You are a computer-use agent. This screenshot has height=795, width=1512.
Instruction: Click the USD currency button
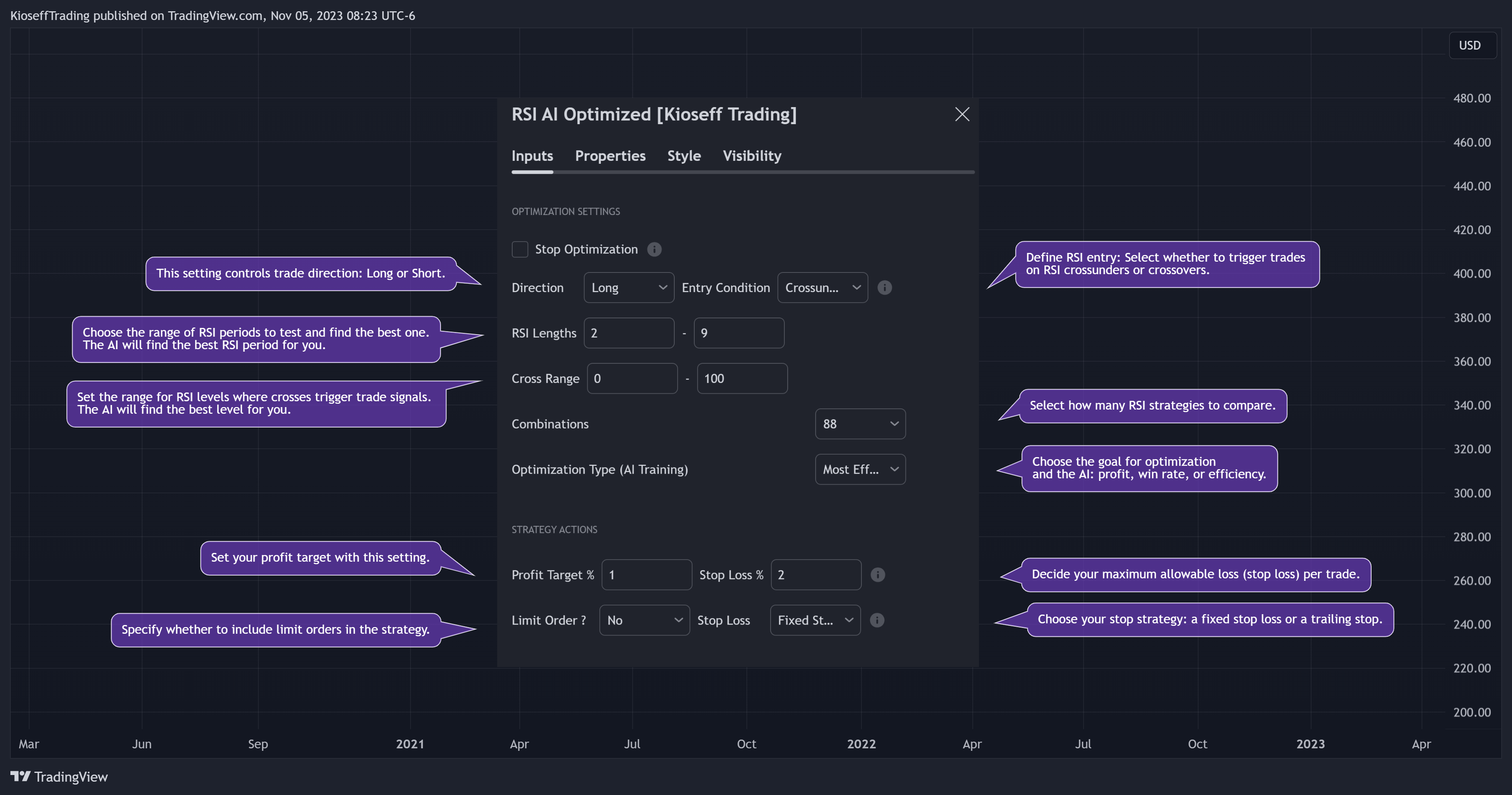coord(1472,45)
